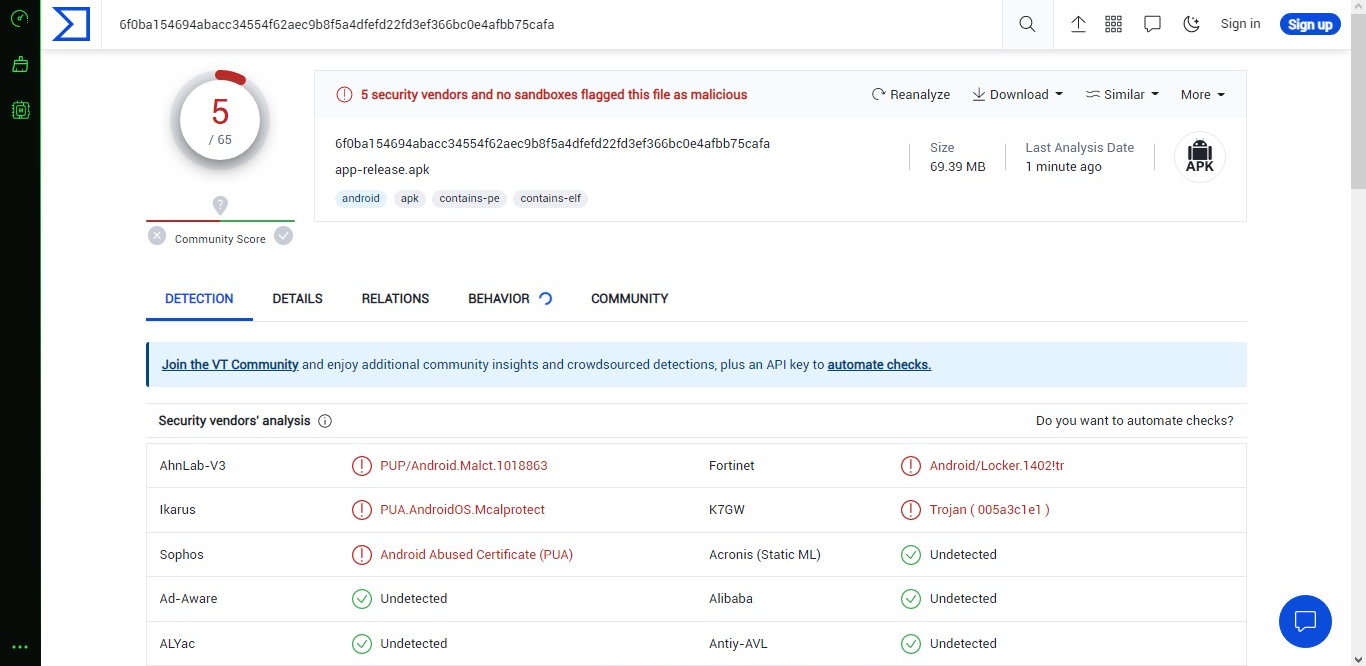The height and width of the screenshot is (666, 1366).
Task: Open the apps grid icon
Action: (x=1113, y=24)
